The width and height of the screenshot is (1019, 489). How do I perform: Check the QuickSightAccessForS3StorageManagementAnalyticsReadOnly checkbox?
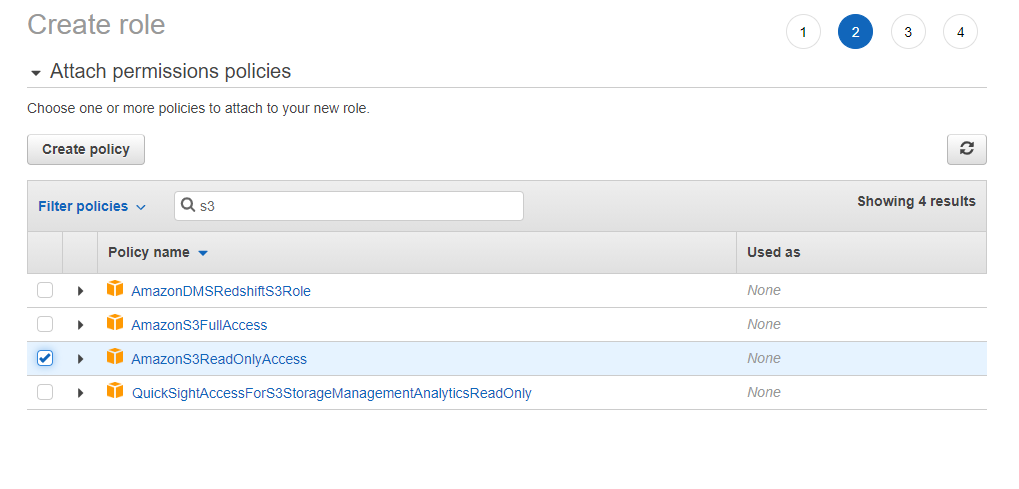pyautogui.click(x=45, y=391)
